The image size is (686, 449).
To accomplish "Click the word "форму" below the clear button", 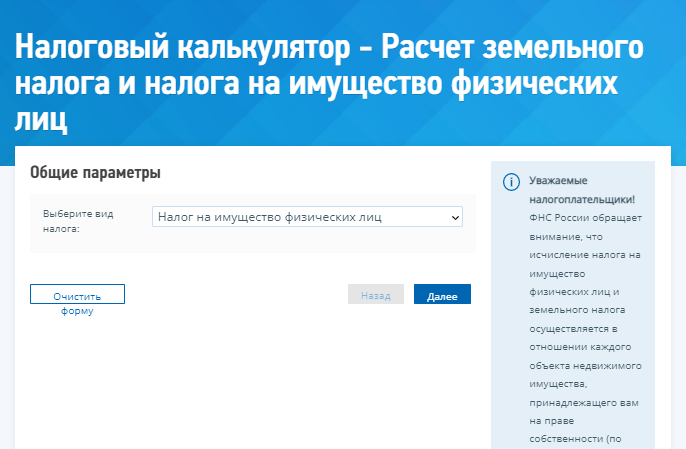I will pos(77,311).
